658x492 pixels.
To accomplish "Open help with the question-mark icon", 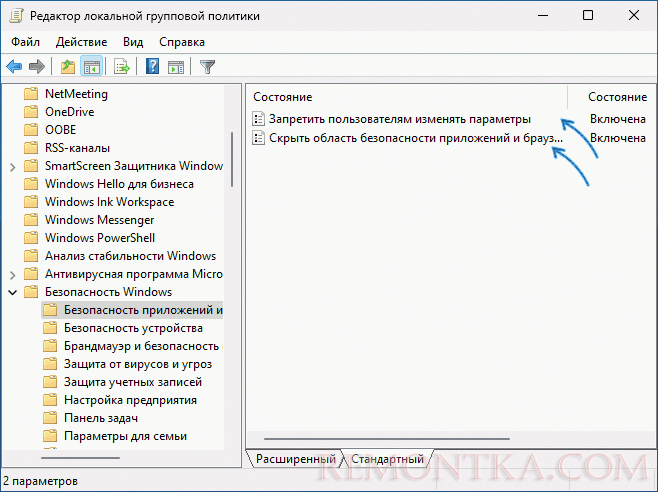I will 153,66.
